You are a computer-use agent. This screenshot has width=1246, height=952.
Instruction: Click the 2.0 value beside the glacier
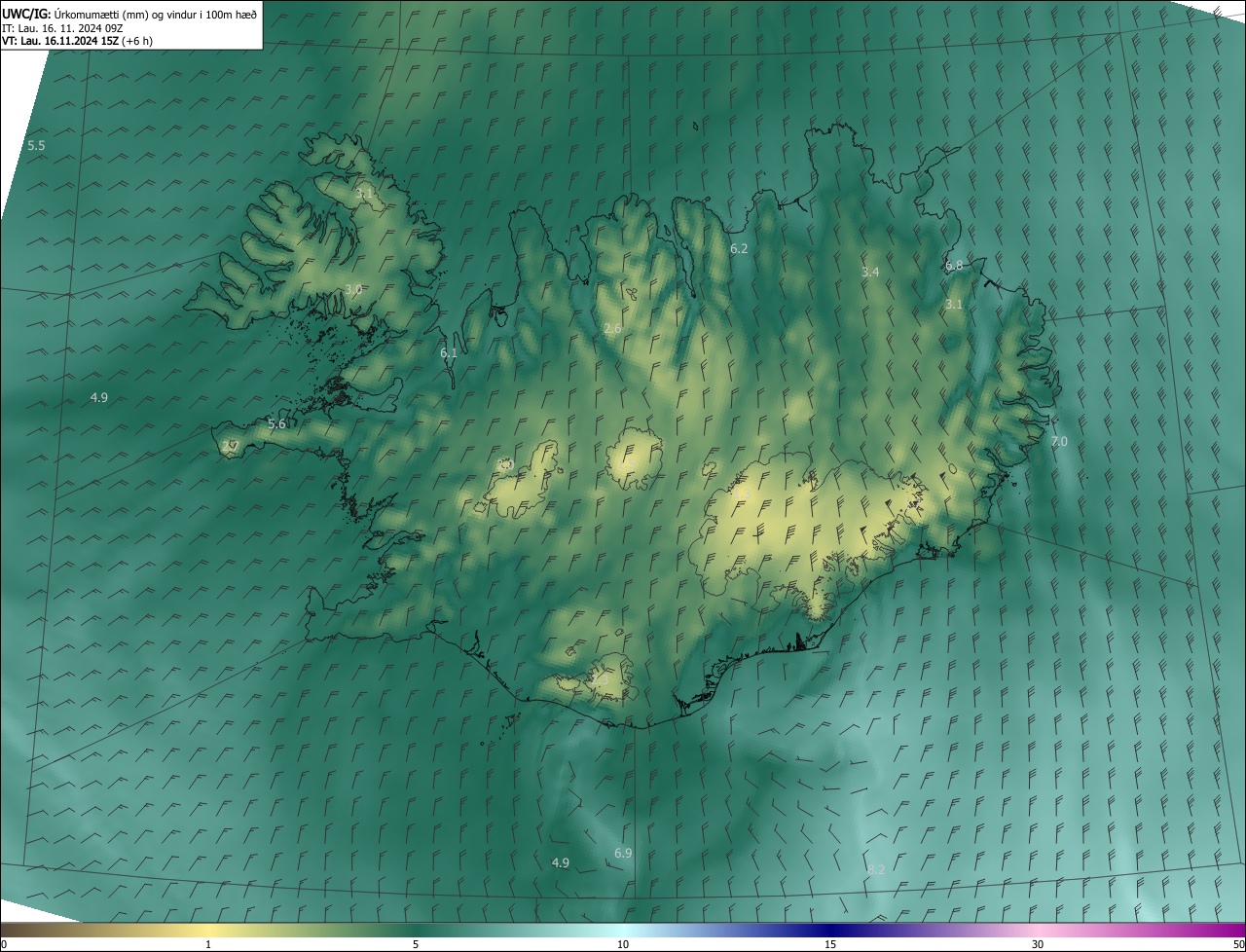(x=504, y=465)
